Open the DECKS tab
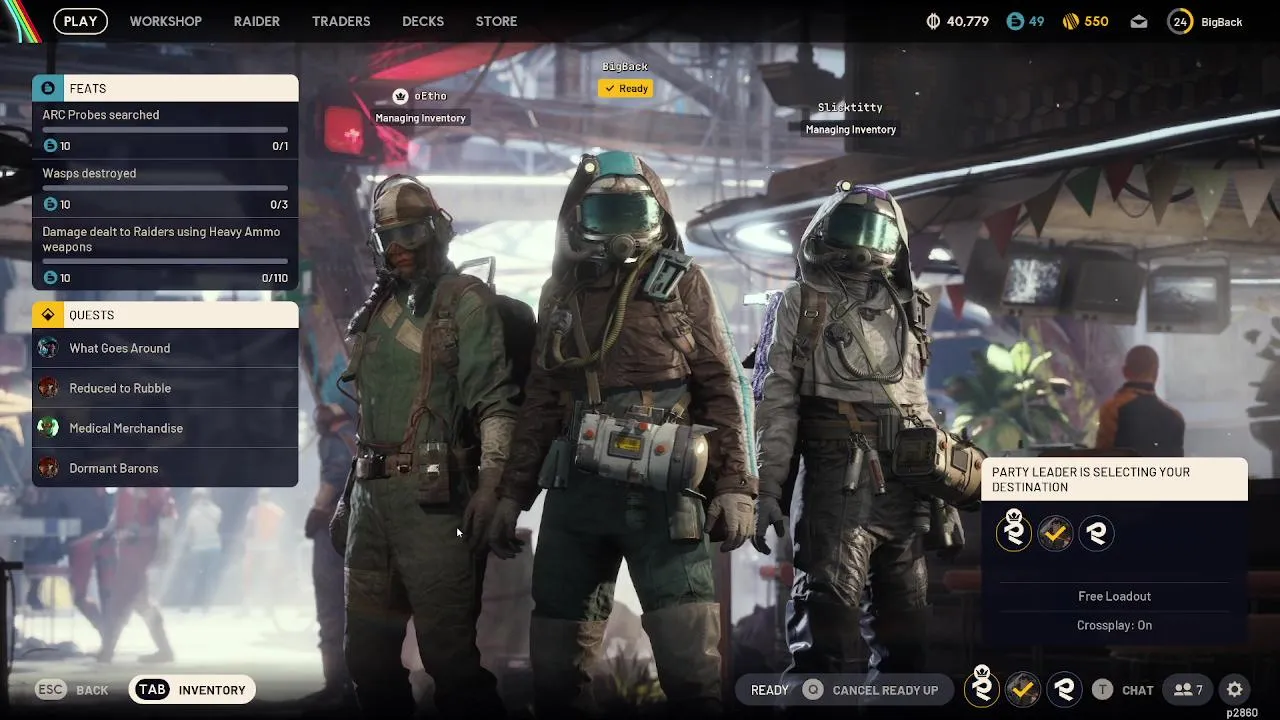 423,21
